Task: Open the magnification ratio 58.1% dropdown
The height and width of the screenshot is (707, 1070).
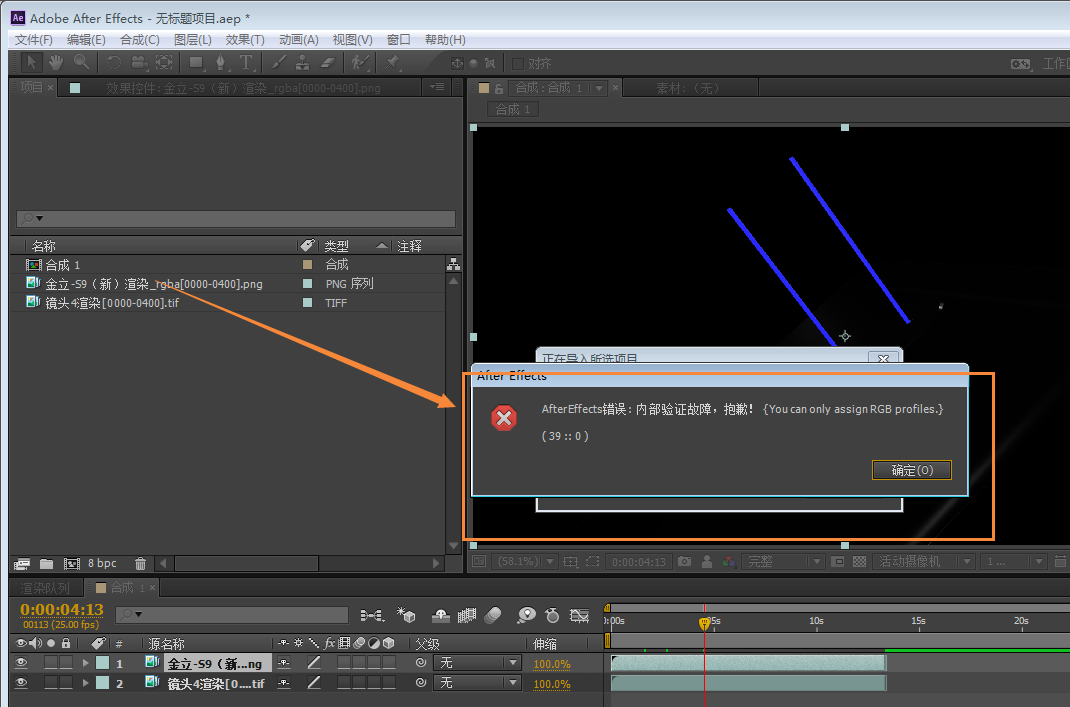Action: coord(524,562)
